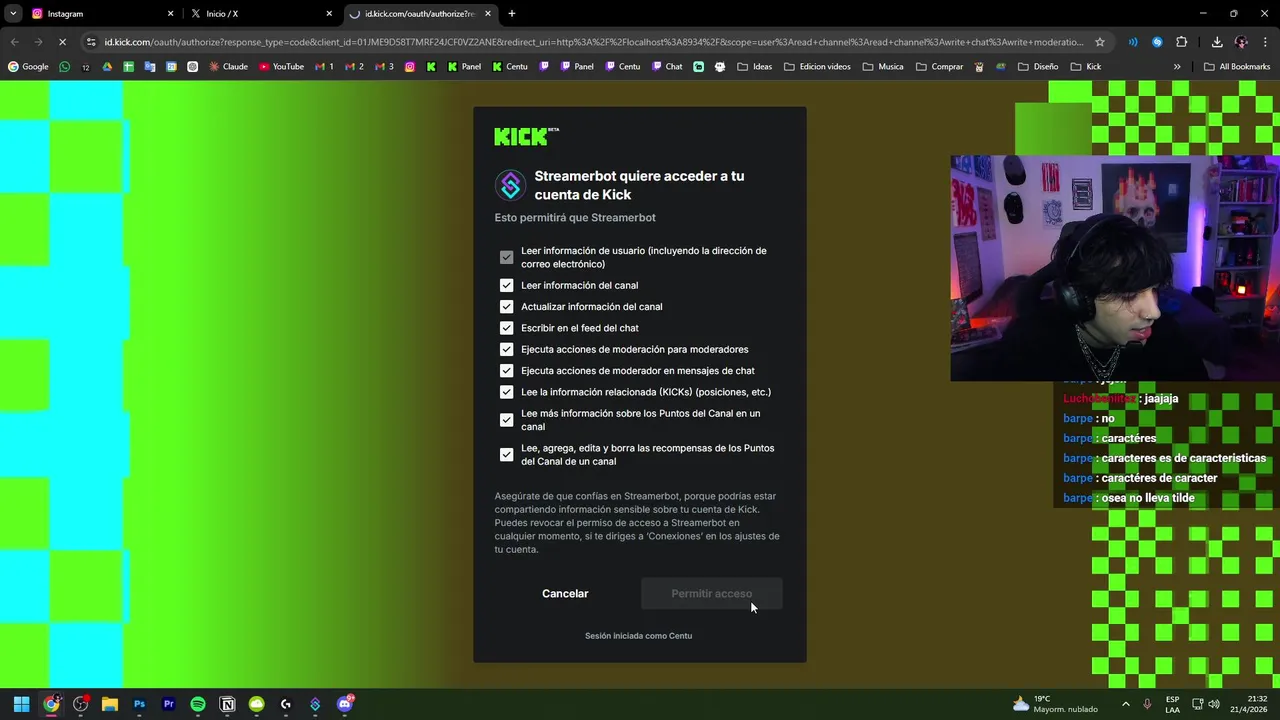Open the Kick 'Panel' bookmark
The width and height of the screenshot is (1280, 720).
[464, 67]
